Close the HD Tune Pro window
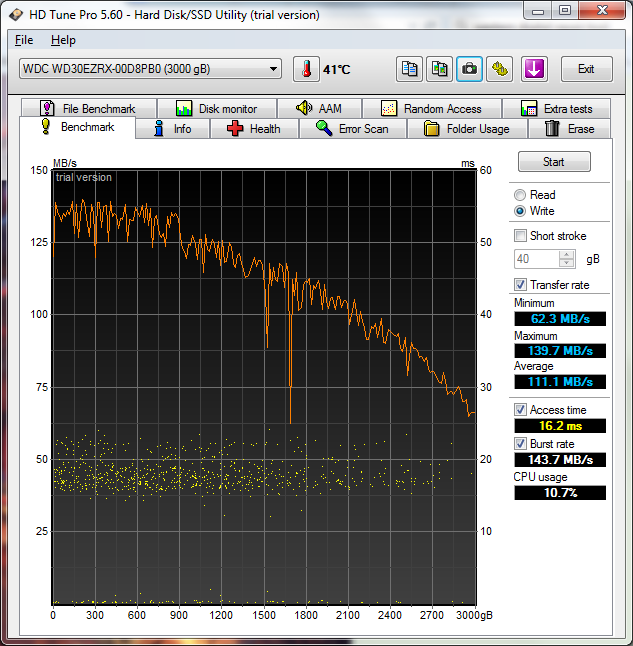 pyautogui.click(x=602, y=10)
